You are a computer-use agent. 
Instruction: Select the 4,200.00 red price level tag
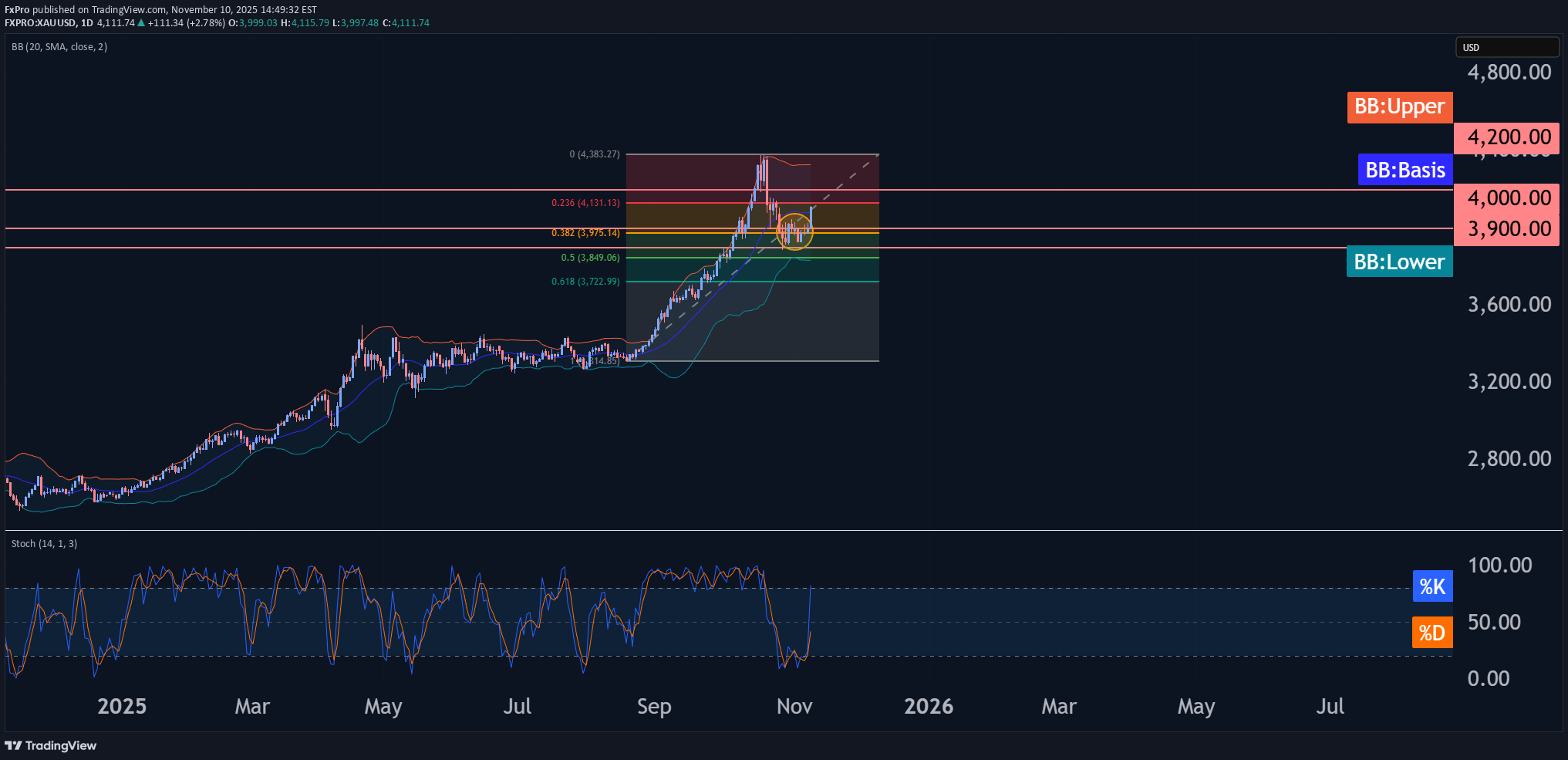1508,137
